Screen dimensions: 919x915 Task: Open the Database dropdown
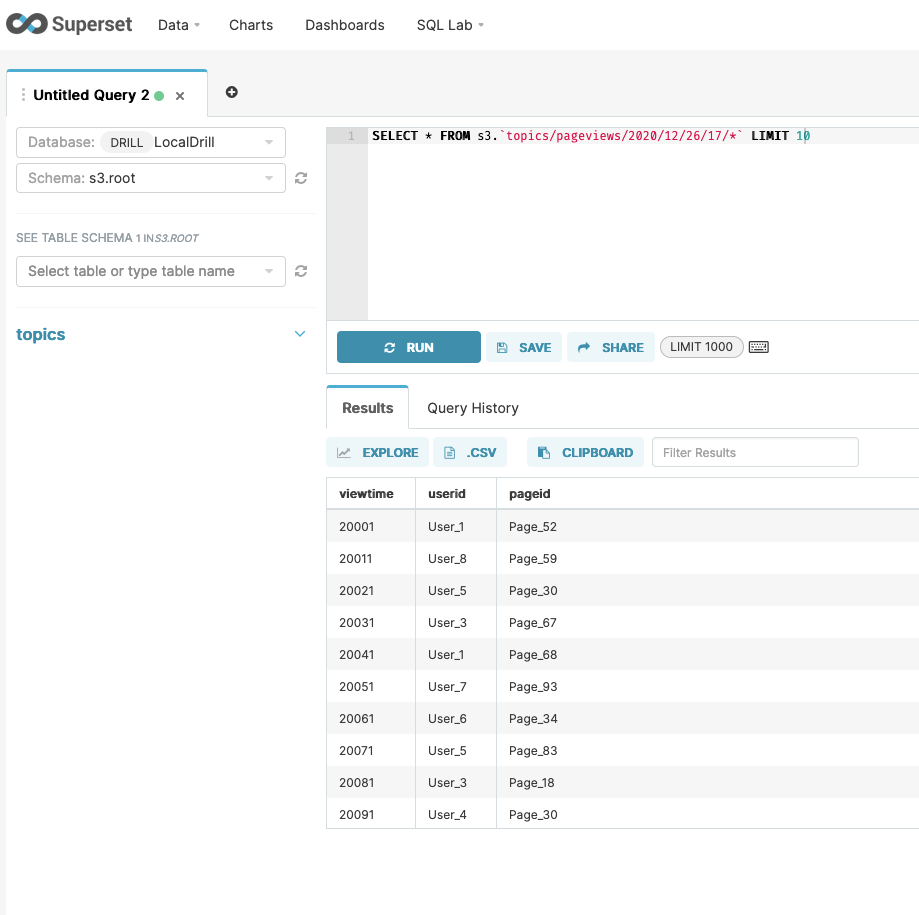coord(151,142)
